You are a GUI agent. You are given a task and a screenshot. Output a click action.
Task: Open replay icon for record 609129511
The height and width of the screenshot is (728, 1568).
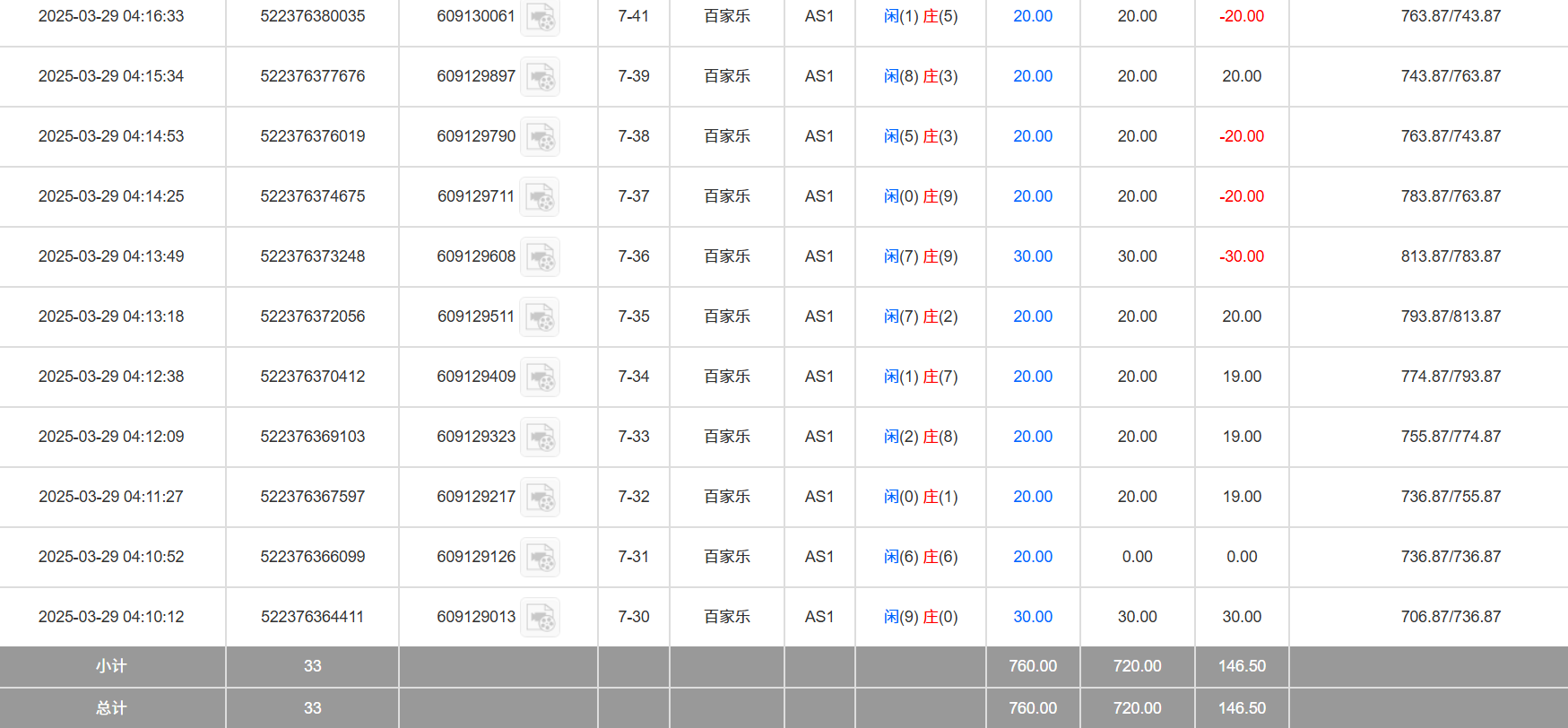[541, 317]
